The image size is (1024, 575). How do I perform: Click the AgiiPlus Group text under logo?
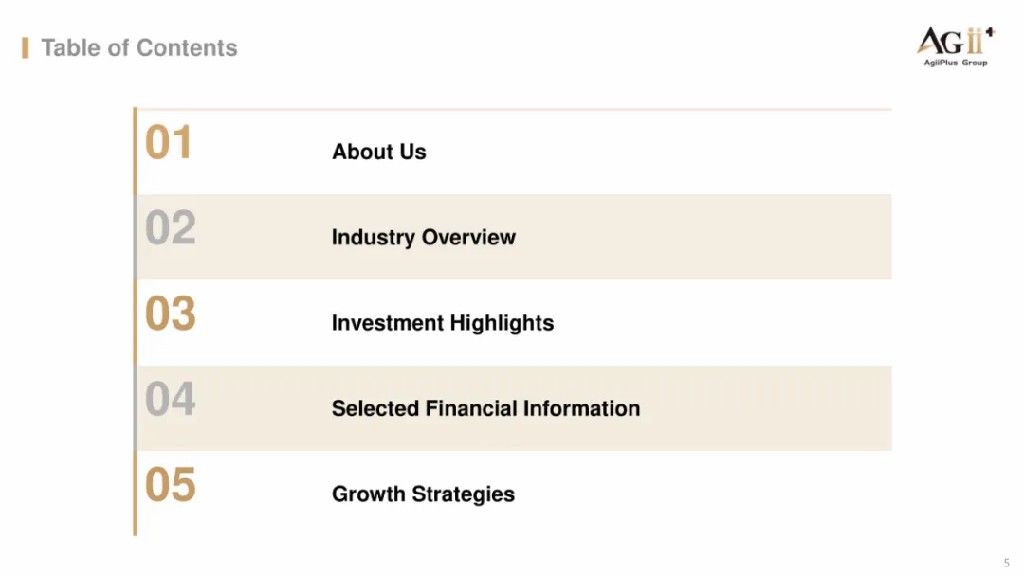tap(955, 63)
